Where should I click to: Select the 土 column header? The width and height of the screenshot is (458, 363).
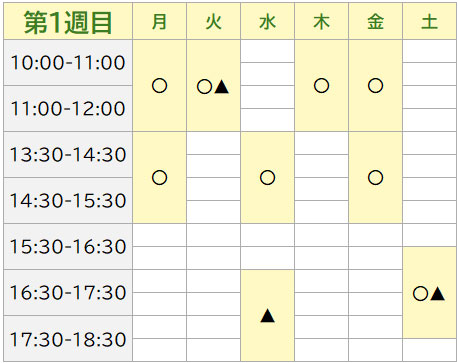(429, 21)
